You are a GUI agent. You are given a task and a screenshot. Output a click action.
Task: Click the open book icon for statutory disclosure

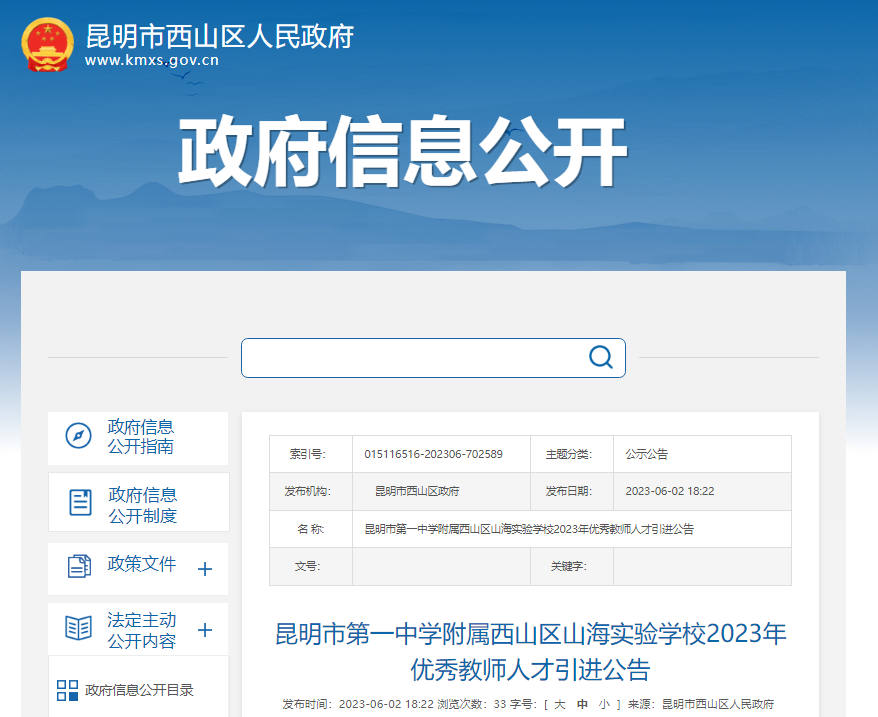tap(78, 628)
